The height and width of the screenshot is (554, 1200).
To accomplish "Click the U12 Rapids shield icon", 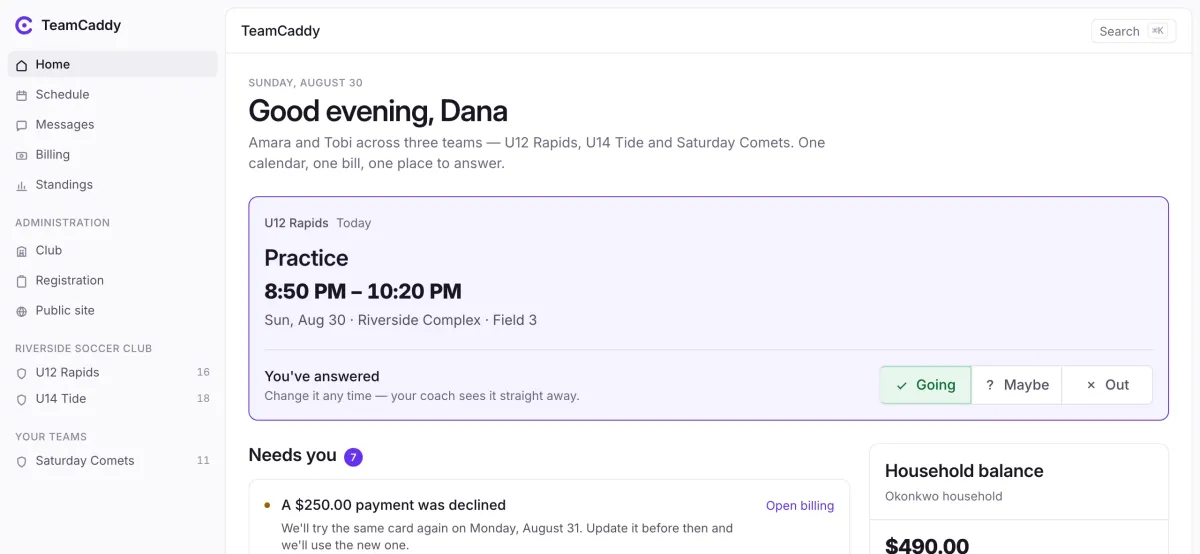I will coord(22,373).
